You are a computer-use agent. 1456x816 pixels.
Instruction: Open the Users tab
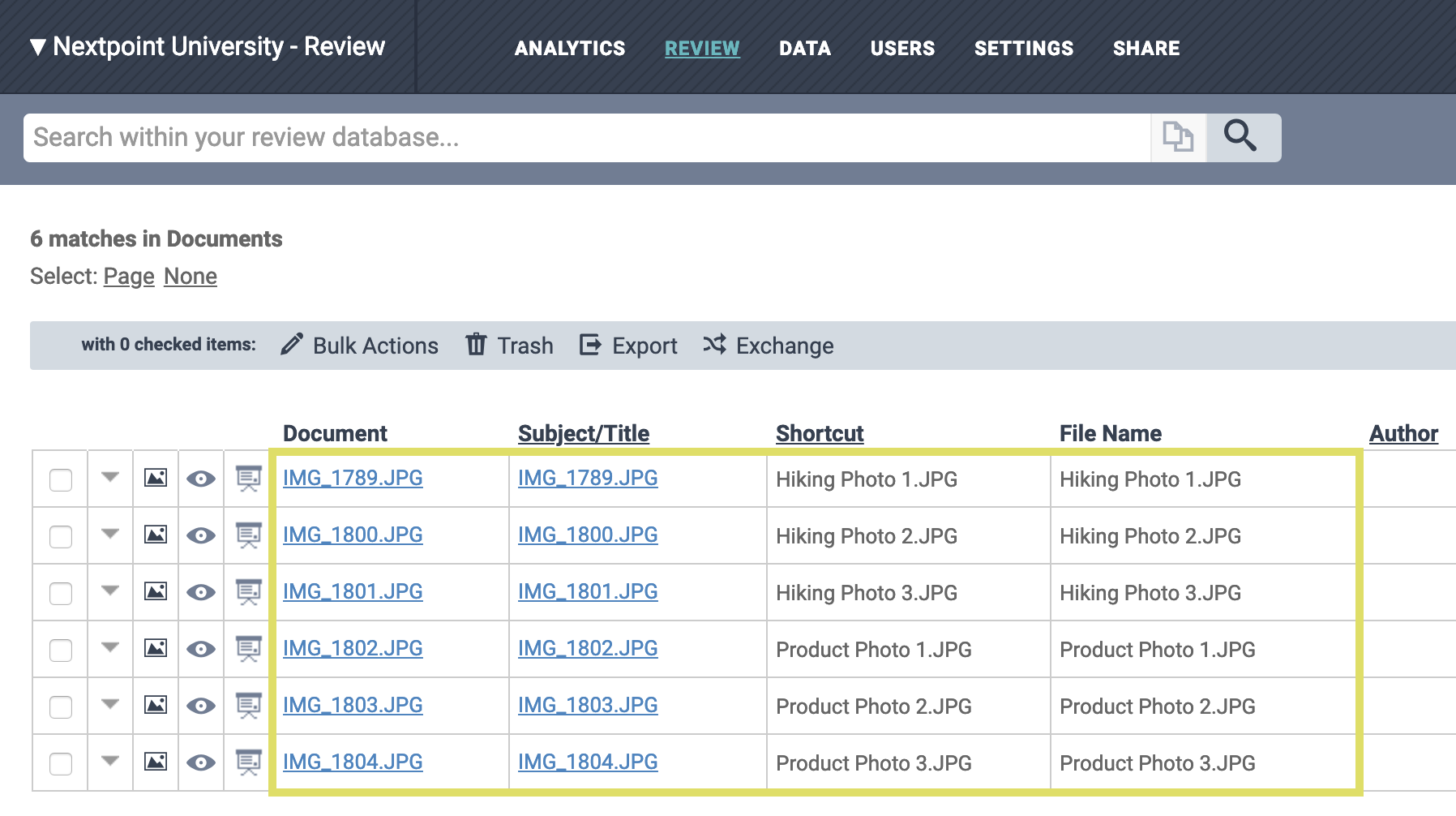tap(902, 49)
